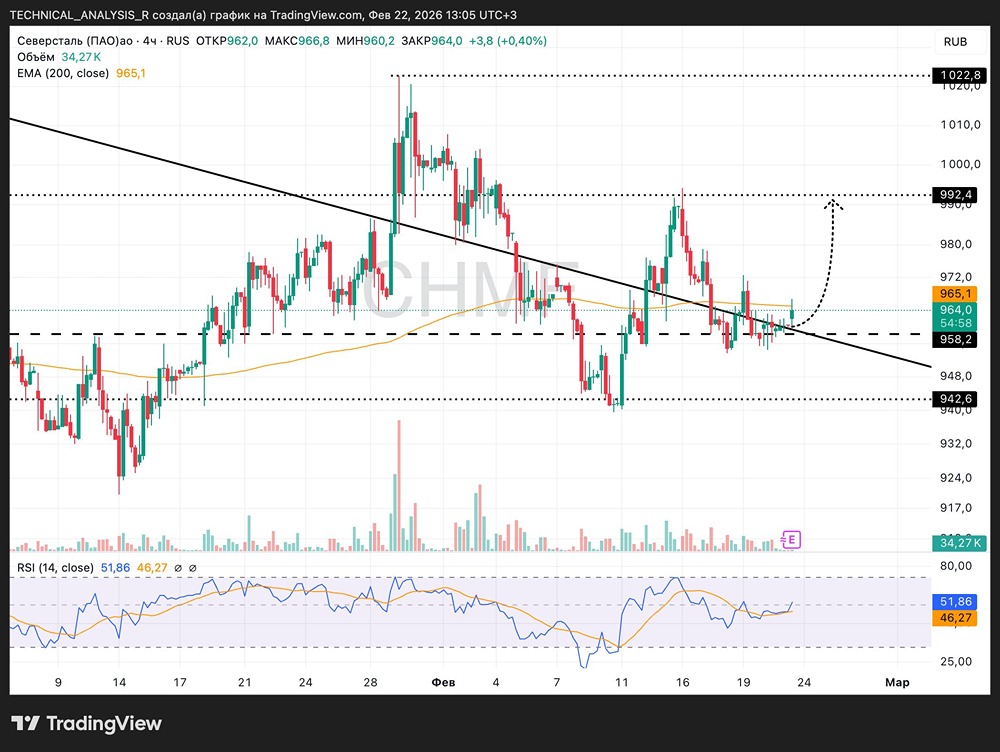Click the 25,00 RSI axis label
Viewport: 1000px width, 752px height.
(x=955, y=661)
